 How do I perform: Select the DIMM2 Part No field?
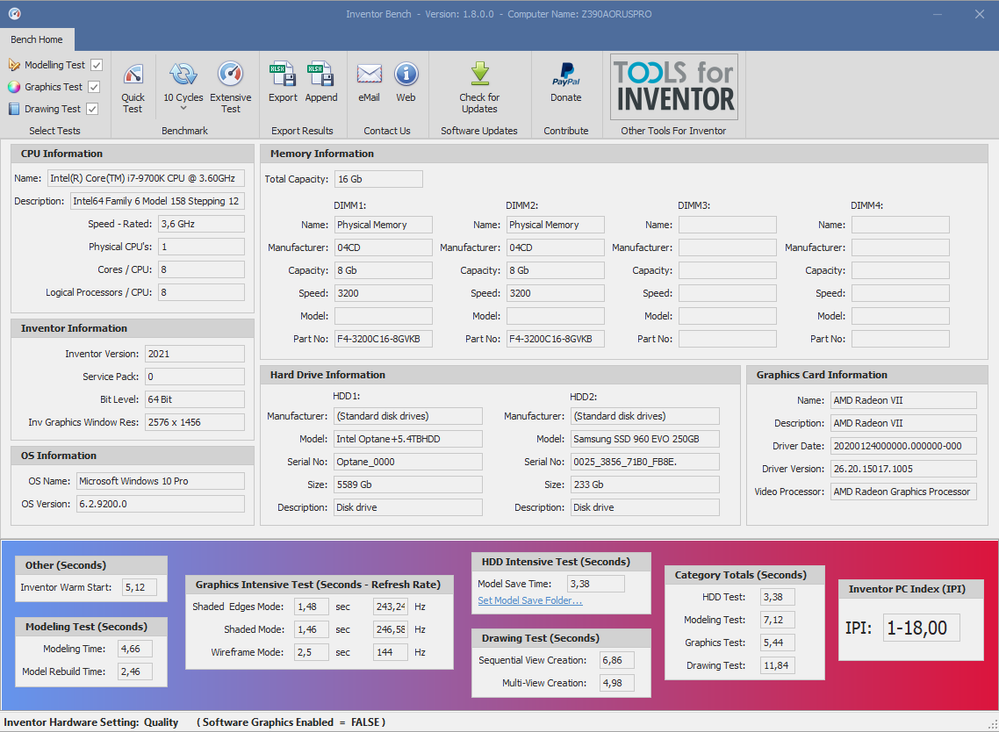[556, 339]
